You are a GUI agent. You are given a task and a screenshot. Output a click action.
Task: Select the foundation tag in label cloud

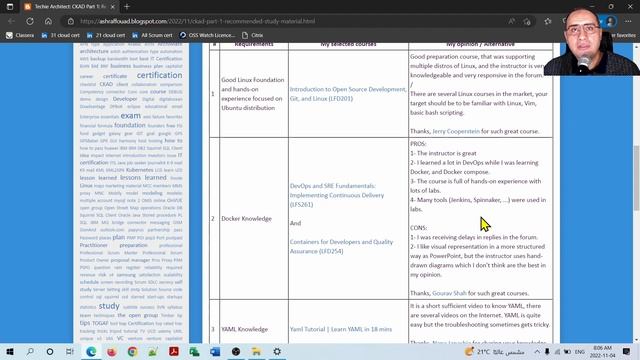[130, 125]
